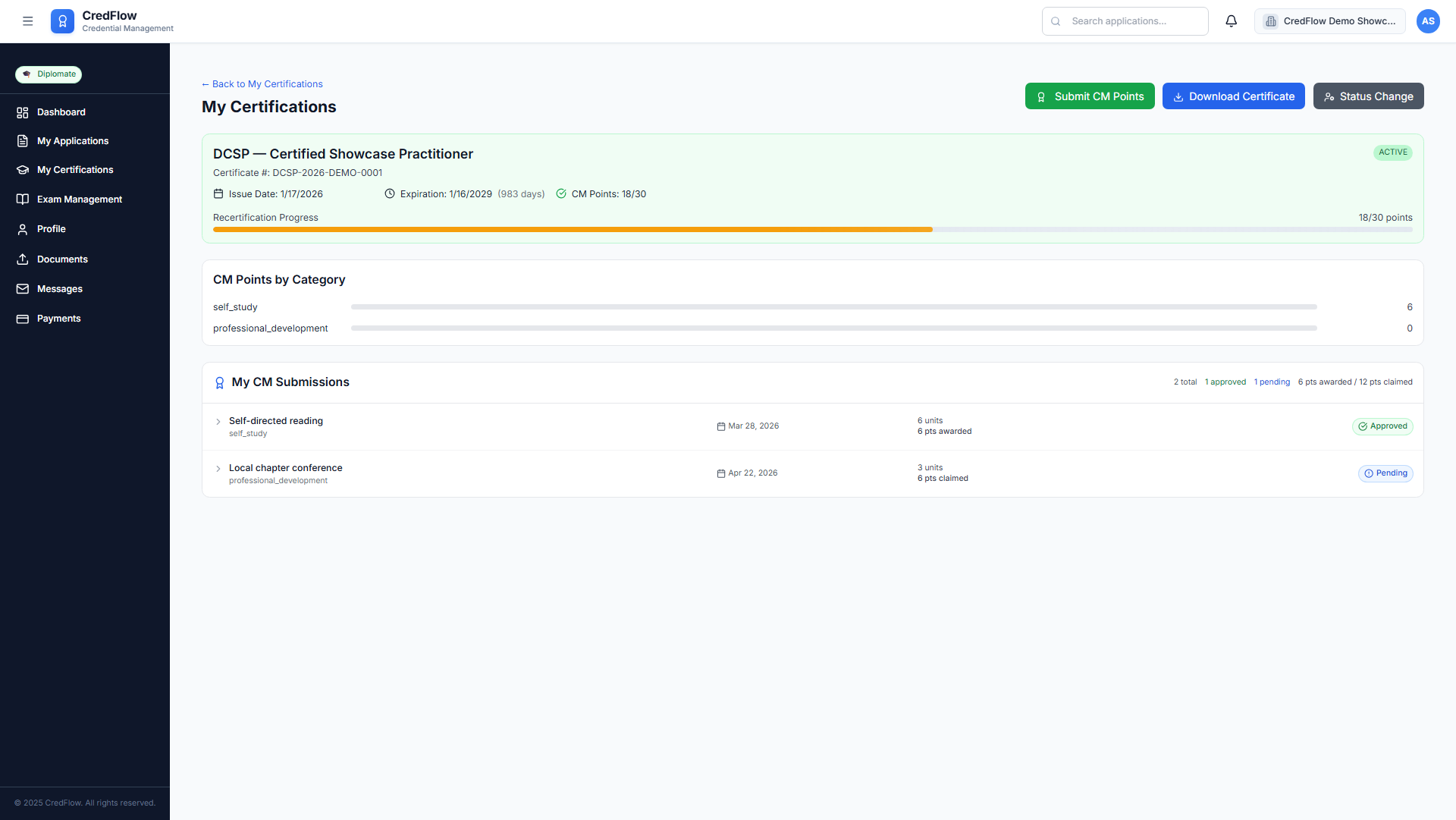Click the My Applications document icon
The width and height of the screenshot is (1456, 820).
pos(23,141)
